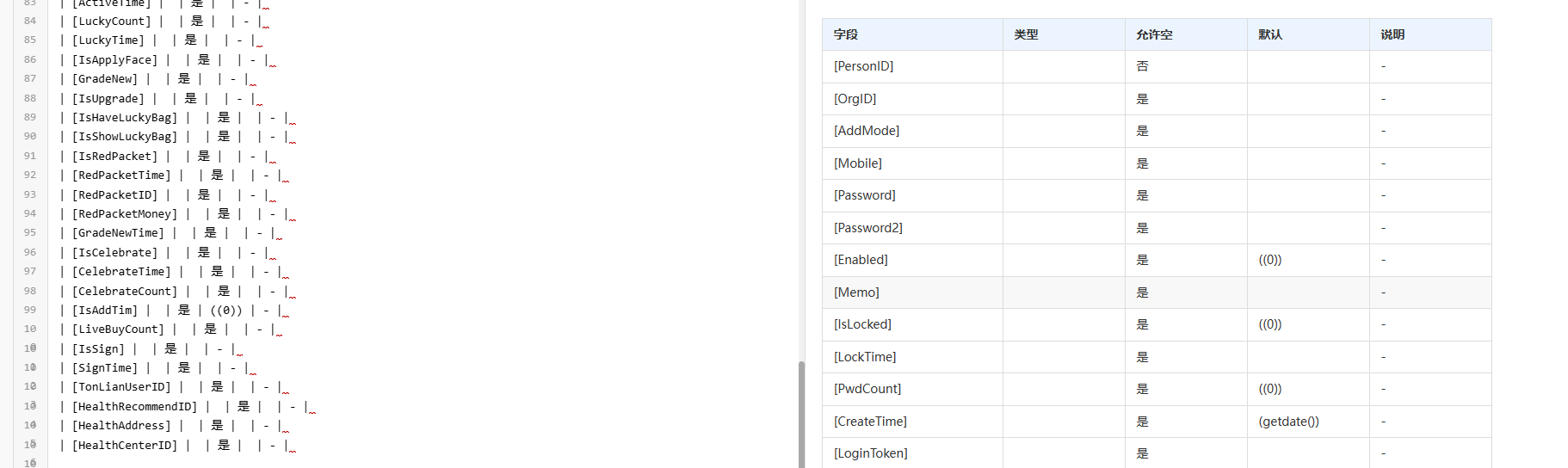Click the editor's vertical scrollbar thumb
This screenshot has width=1568, height=468.
pyautogui.click(x=801, y=415)
